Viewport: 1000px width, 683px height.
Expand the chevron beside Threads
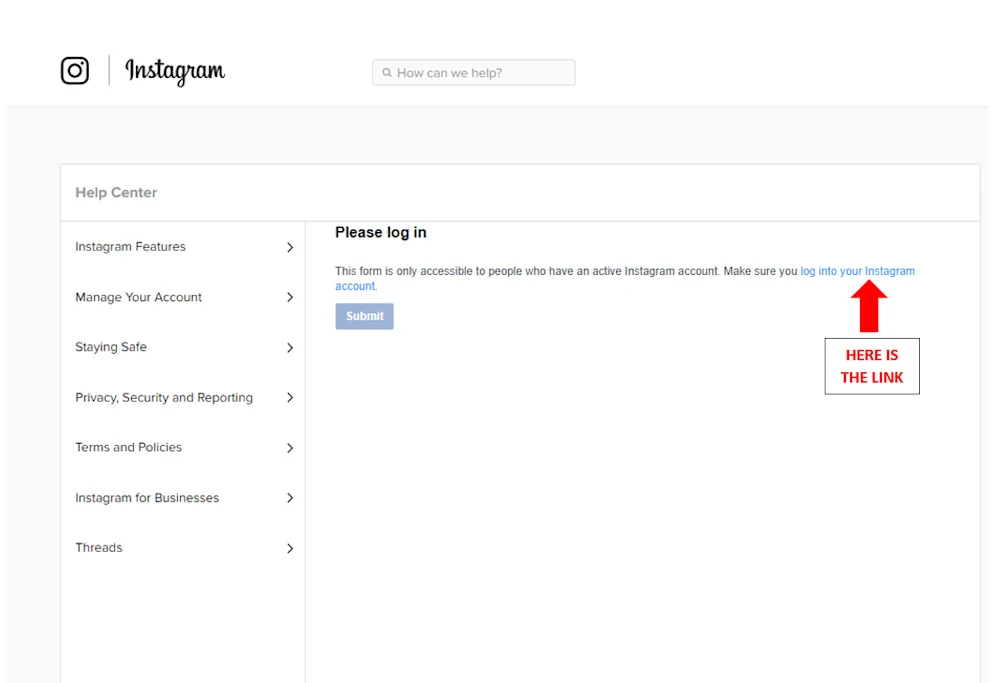[x=290, y=548]
